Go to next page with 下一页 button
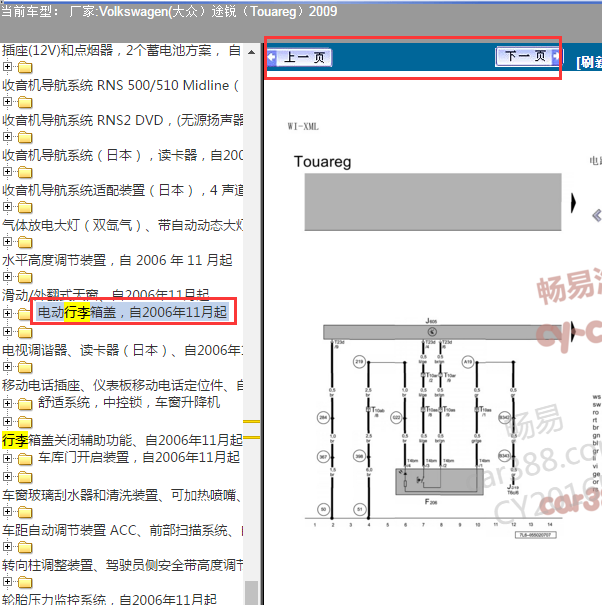This screenshot has width=602, height=605. (528, 56)
